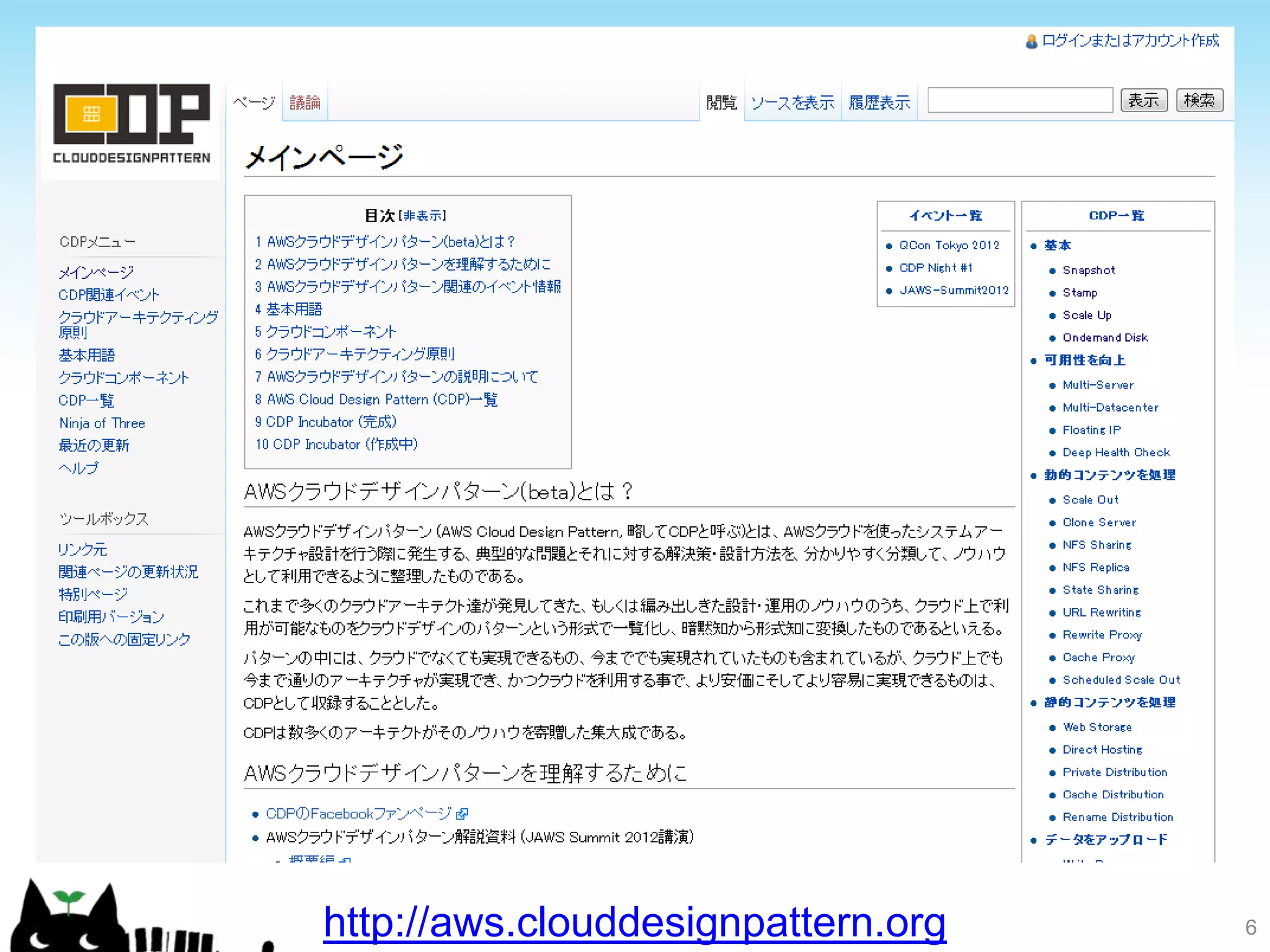The height and width of the screenshot is (952, 1270).
Task: Open 関連ページの更新状況 toolbox link
Action: click(x=128, y=571)
